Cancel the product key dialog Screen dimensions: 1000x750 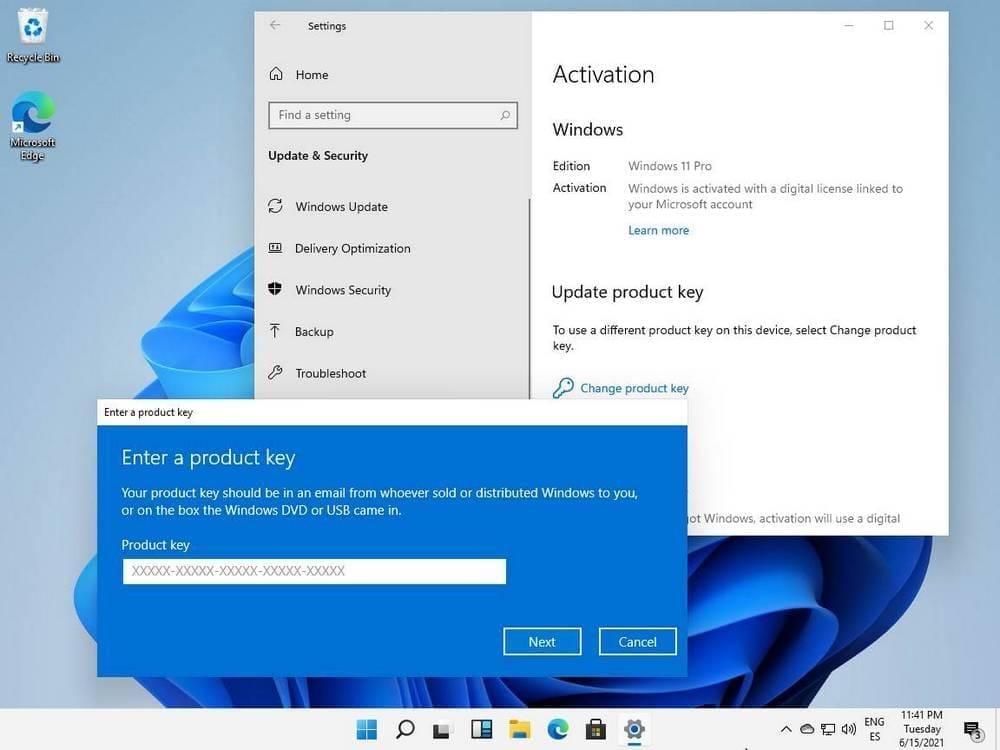tap(637, 642)
